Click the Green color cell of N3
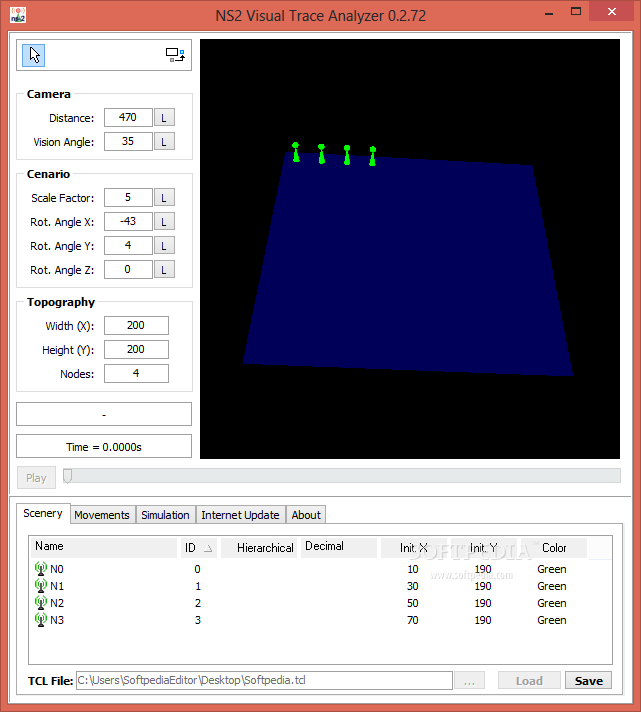This screenshot has width=641, height=712. [552, 620]
